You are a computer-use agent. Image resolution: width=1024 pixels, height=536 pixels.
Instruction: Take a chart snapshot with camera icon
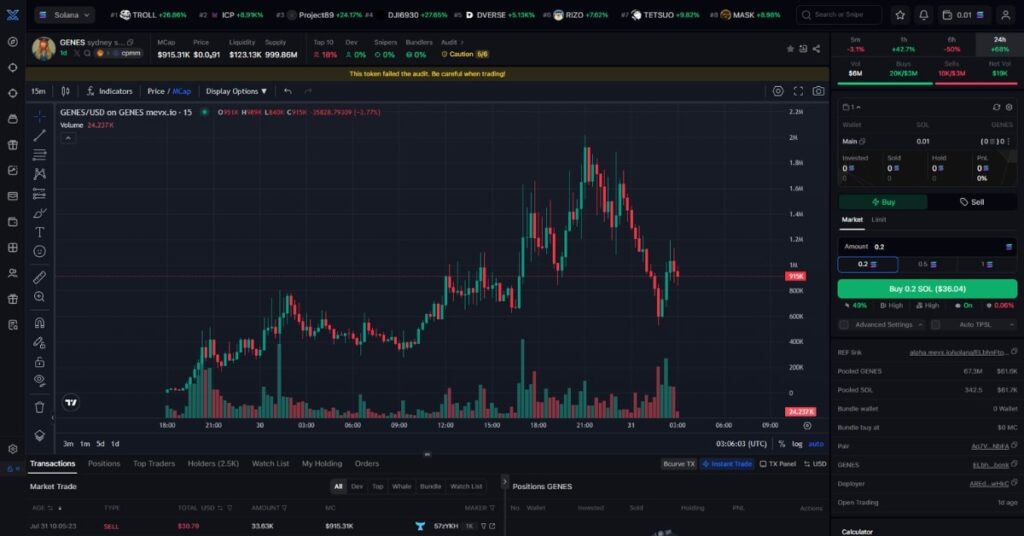[818, 91]
